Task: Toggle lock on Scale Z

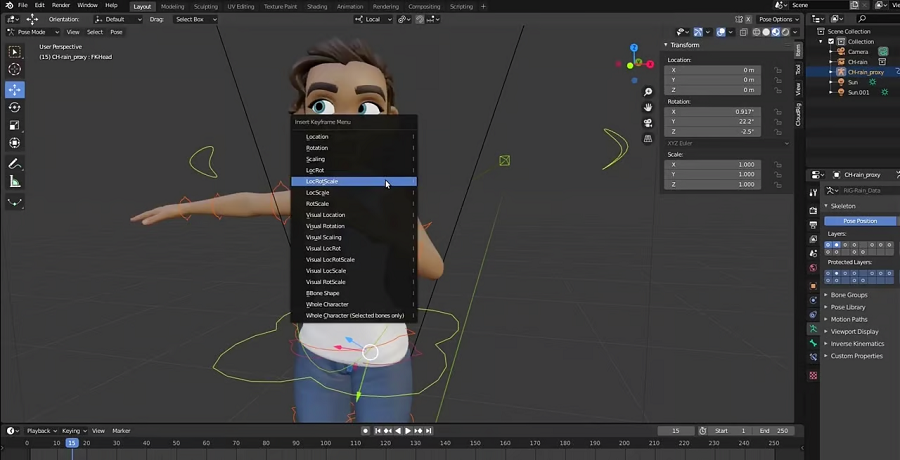Action: tap(777, 184)
